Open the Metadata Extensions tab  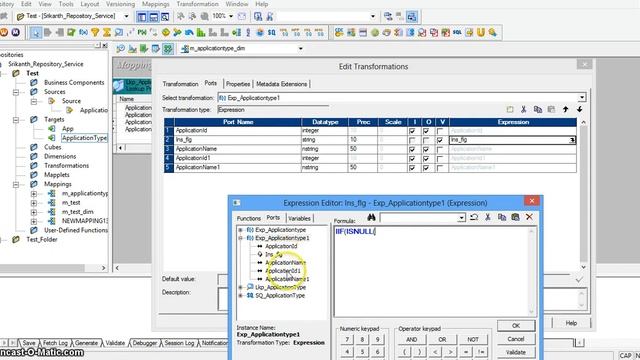[282, 84]
